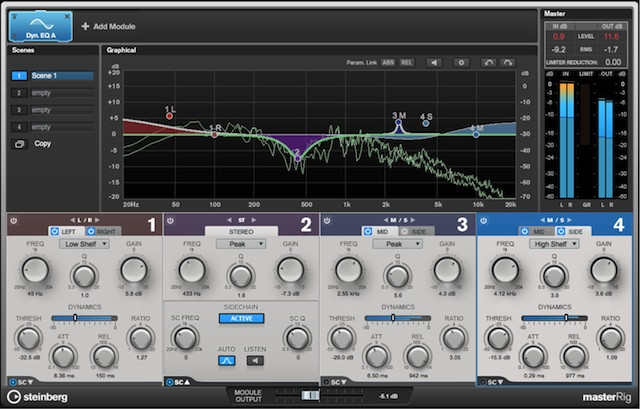Click the Steinberg logo
The width and height of the screenshot is (640, 409).
(38, 397)
